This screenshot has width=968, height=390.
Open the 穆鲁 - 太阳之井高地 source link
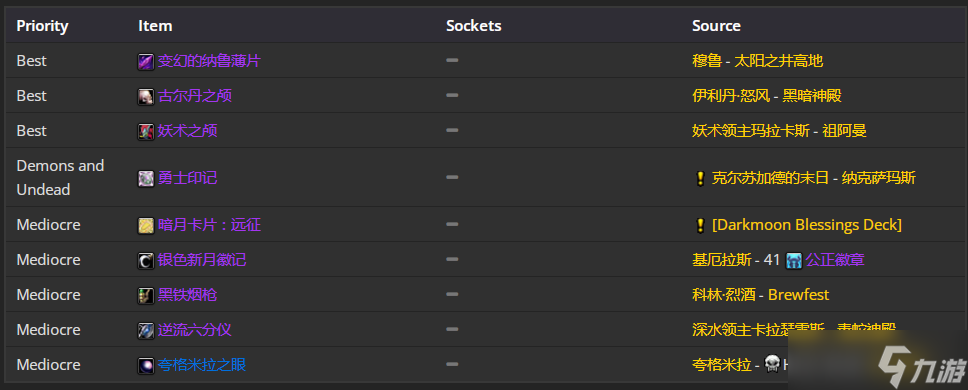(757, 61)
